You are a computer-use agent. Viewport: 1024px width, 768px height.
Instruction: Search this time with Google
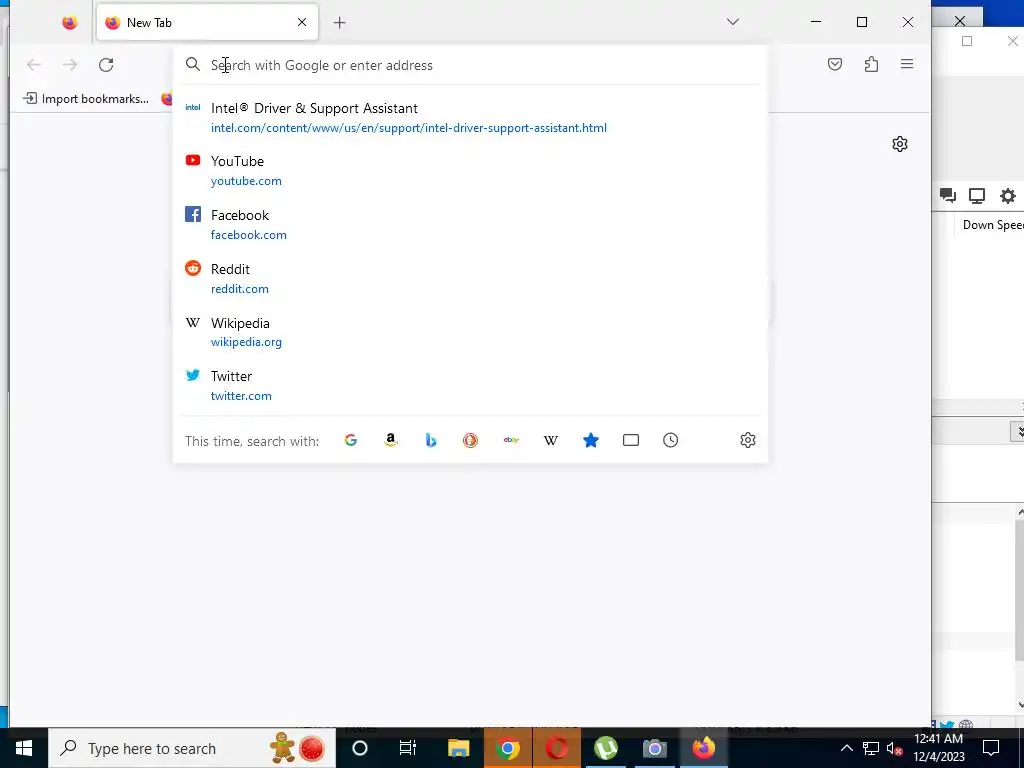pos(351,440)
